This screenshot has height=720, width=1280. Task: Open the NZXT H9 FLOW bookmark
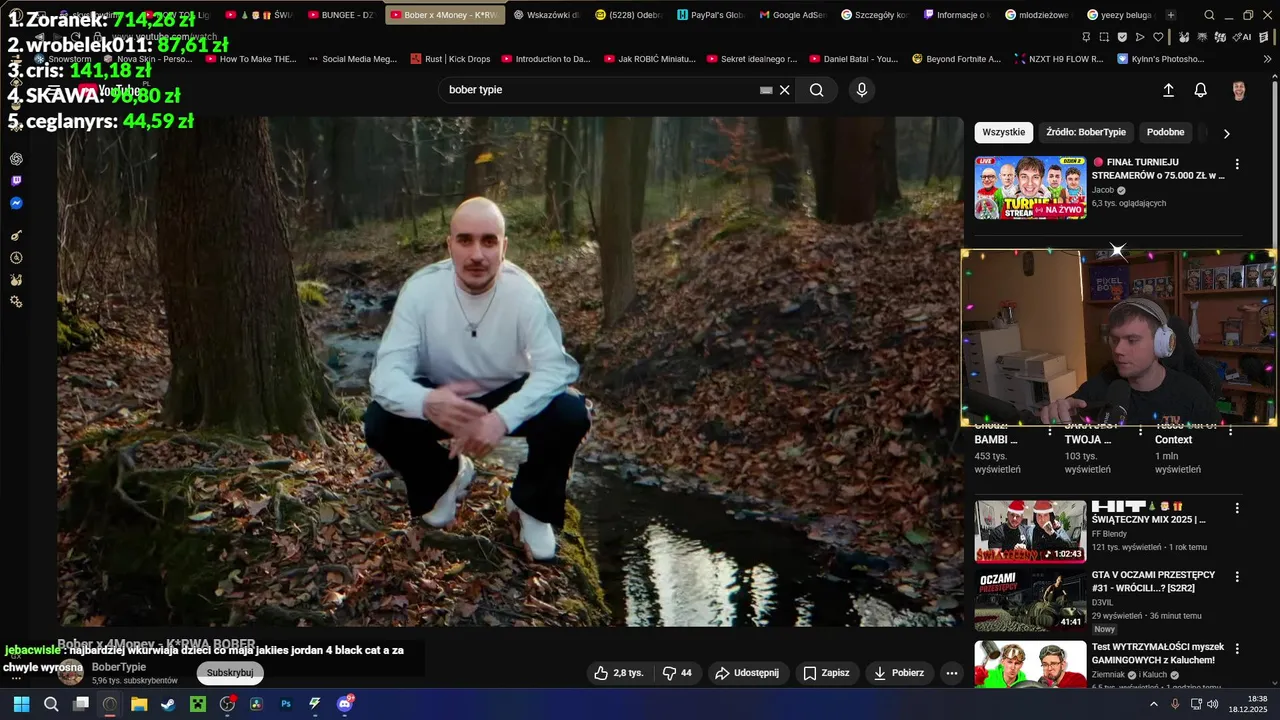pyautogui.click(x=1059, y=59)
